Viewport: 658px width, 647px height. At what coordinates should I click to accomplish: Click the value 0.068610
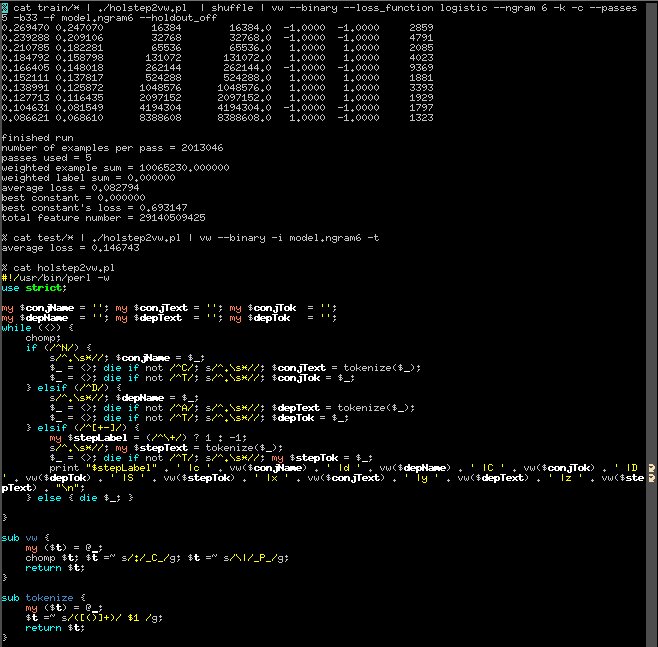79,117
